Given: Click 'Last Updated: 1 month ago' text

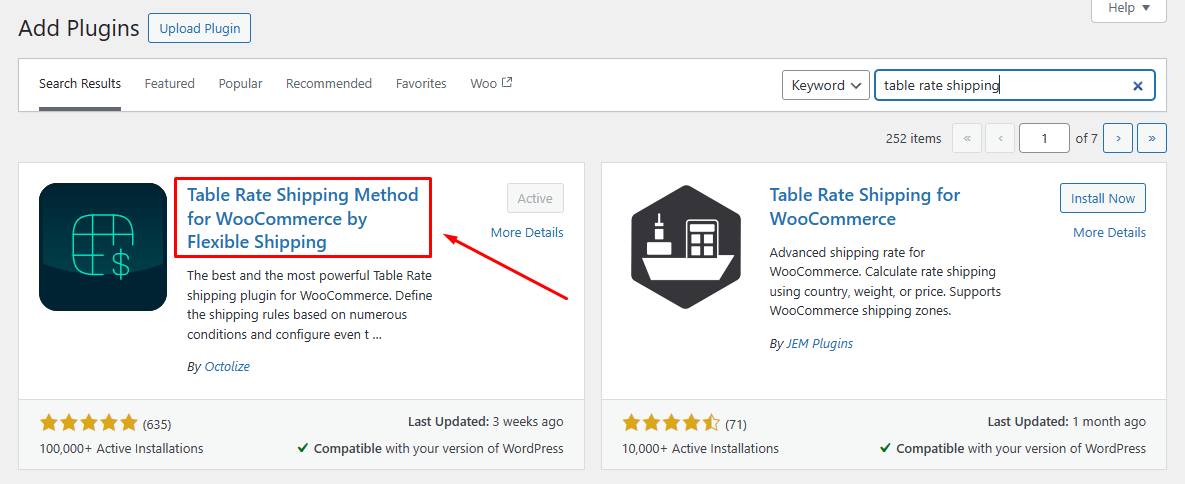Looking at the screenshot, I should pos(1066,422).
